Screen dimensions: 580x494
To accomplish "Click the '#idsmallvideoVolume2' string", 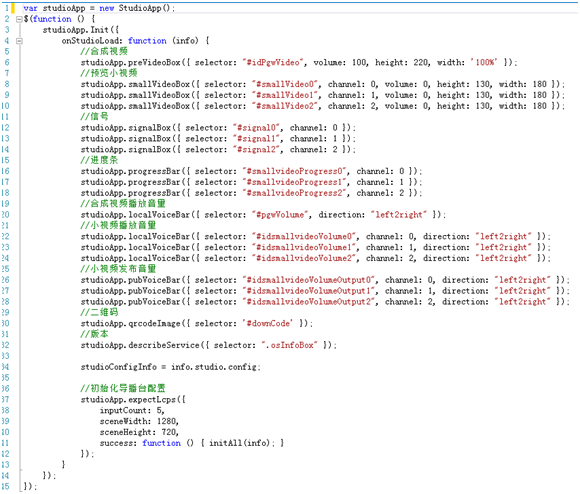I will (x=304, y=258).
